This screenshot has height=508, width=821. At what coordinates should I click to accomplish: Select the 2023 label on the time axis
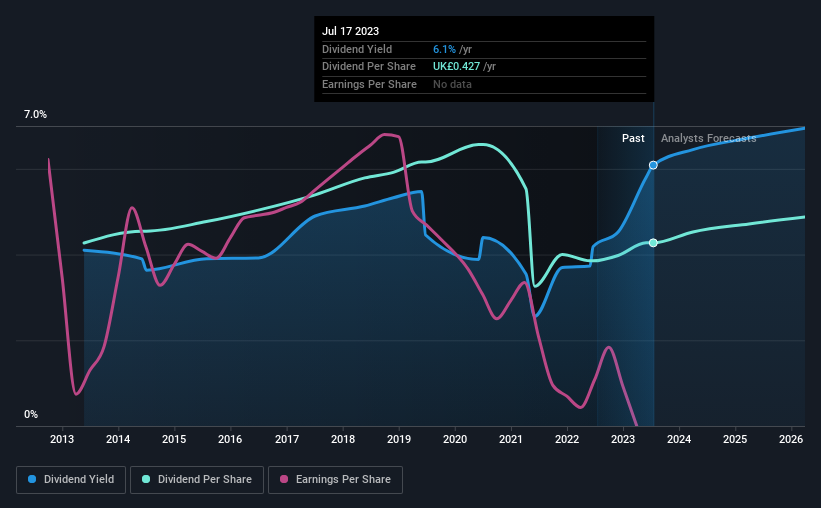coord(623,439)
